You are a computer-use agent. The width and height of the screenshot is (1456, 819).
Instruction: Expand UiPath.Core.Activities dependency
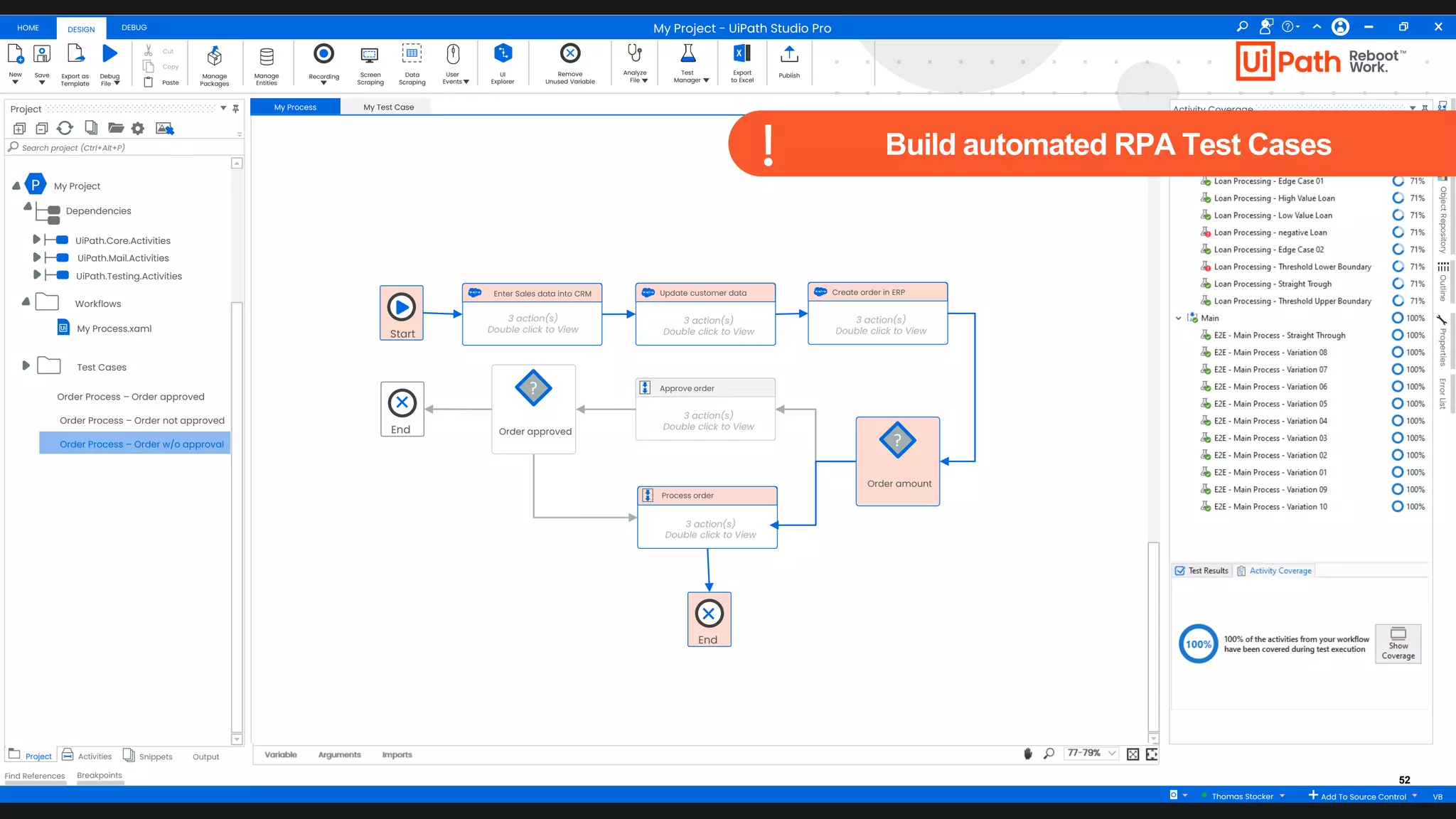coord(36,240)
